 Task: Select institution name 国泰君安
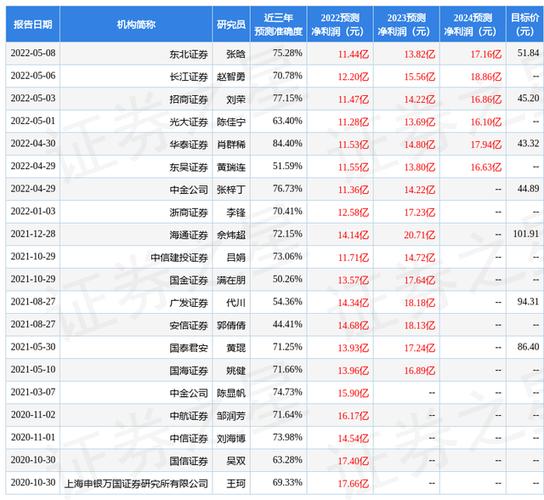(x=188, y=348)
